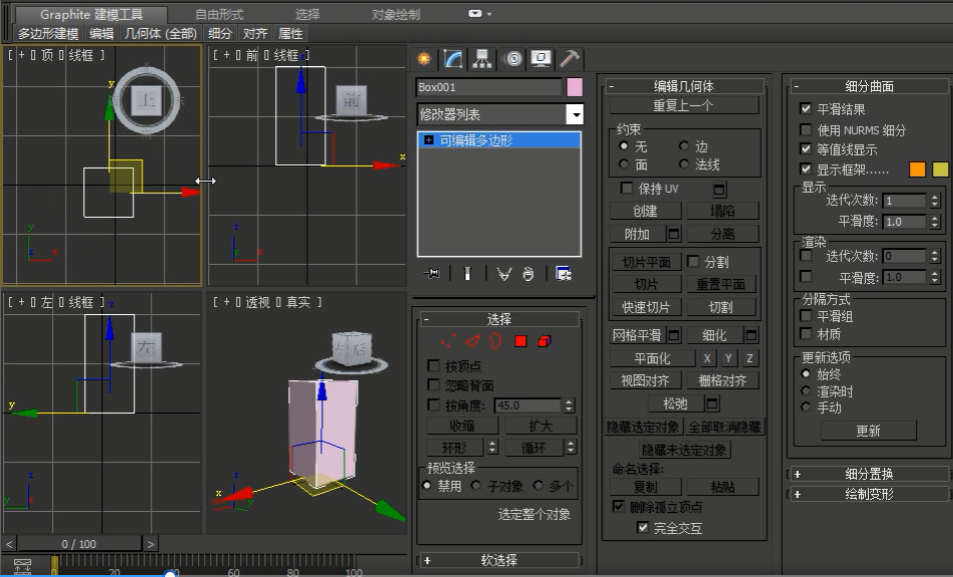Open the object color swatch beside Box001

(x=576, y=88)
